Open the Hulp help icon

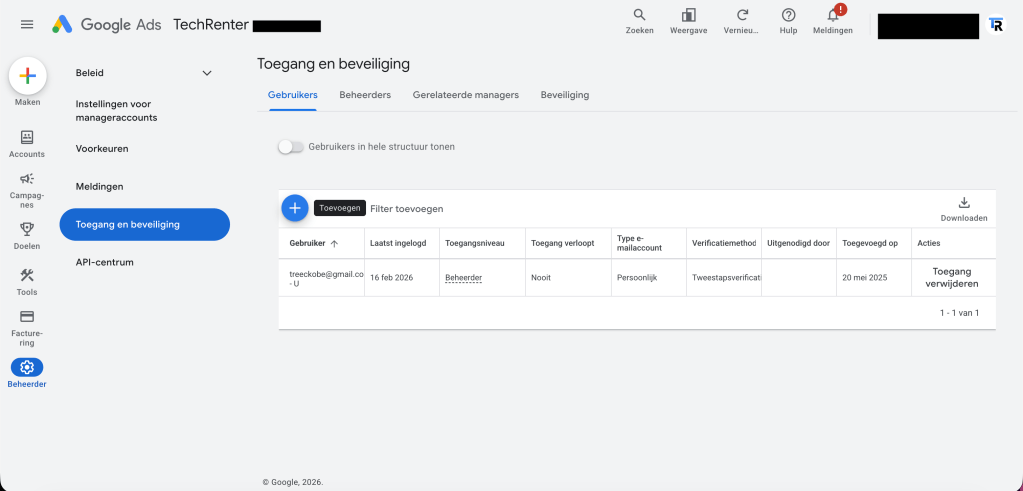click(x=788, y=16)
